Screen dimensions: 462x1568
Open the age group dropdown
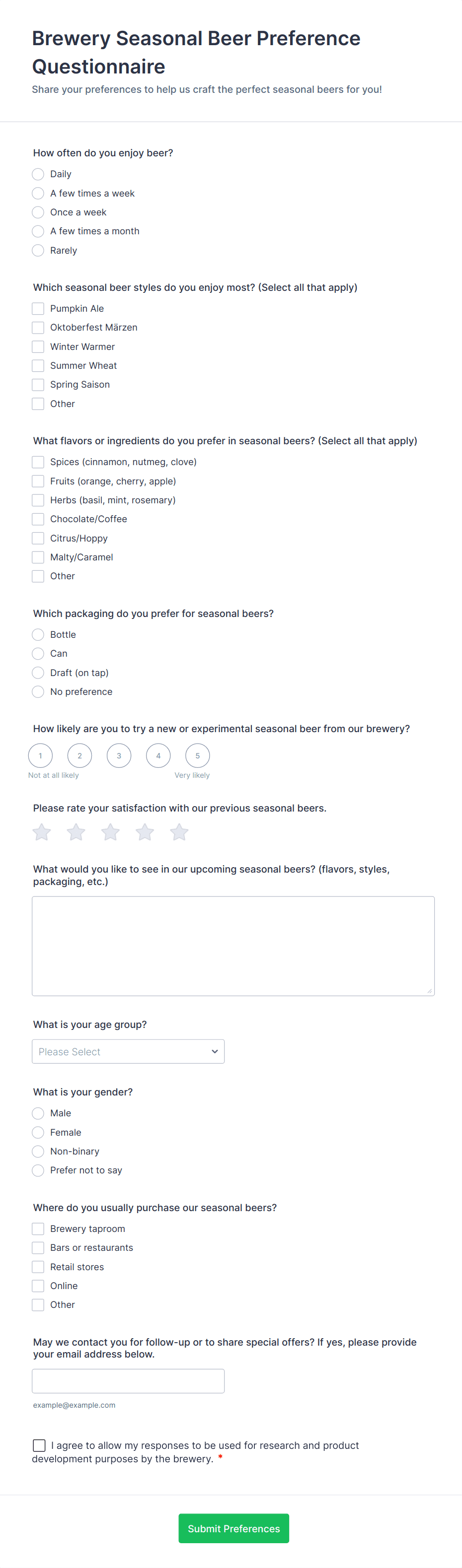click(x=128, y=1052)
